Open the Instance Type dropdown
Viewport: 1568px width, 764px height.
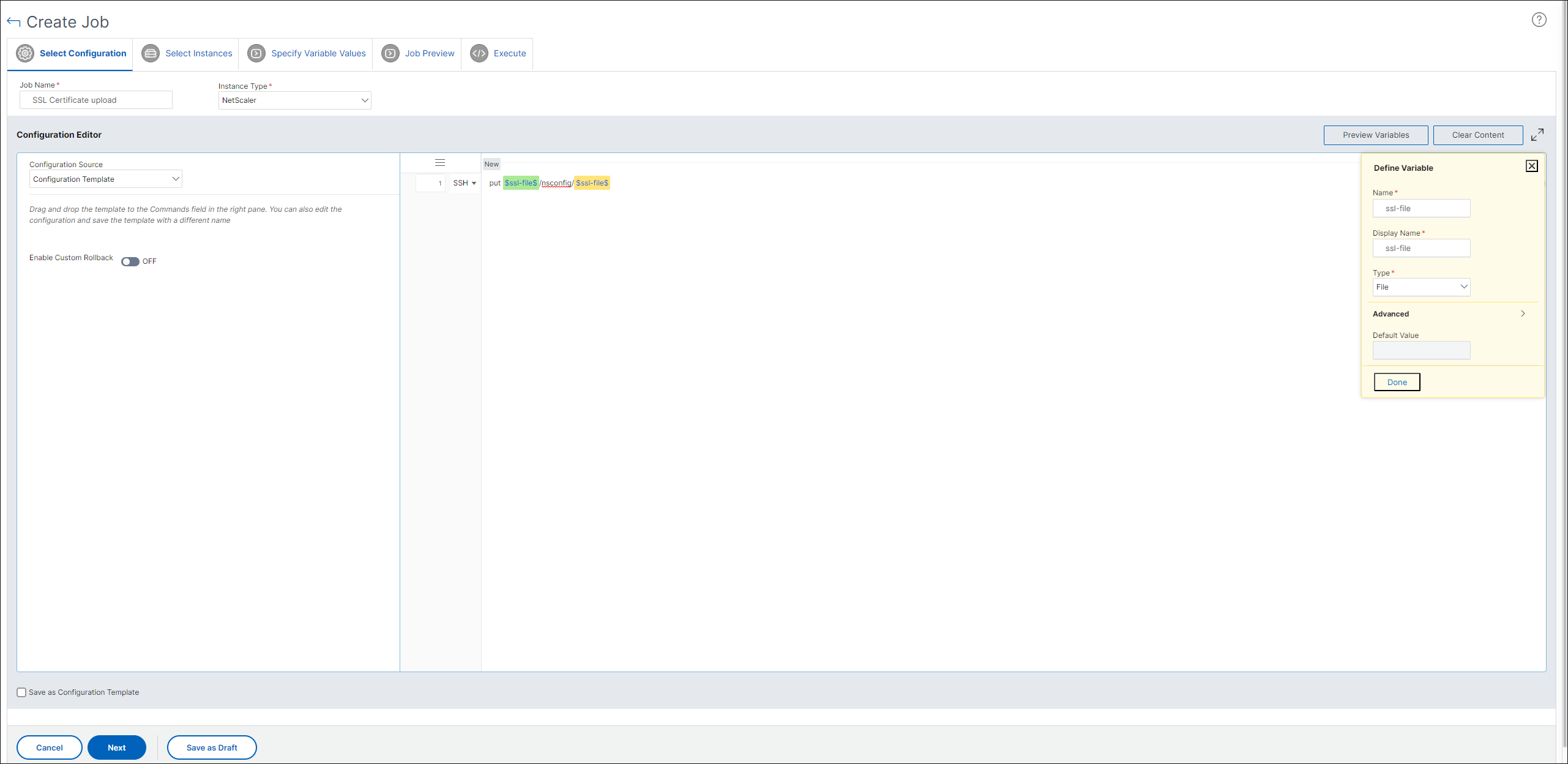[295, 100]
